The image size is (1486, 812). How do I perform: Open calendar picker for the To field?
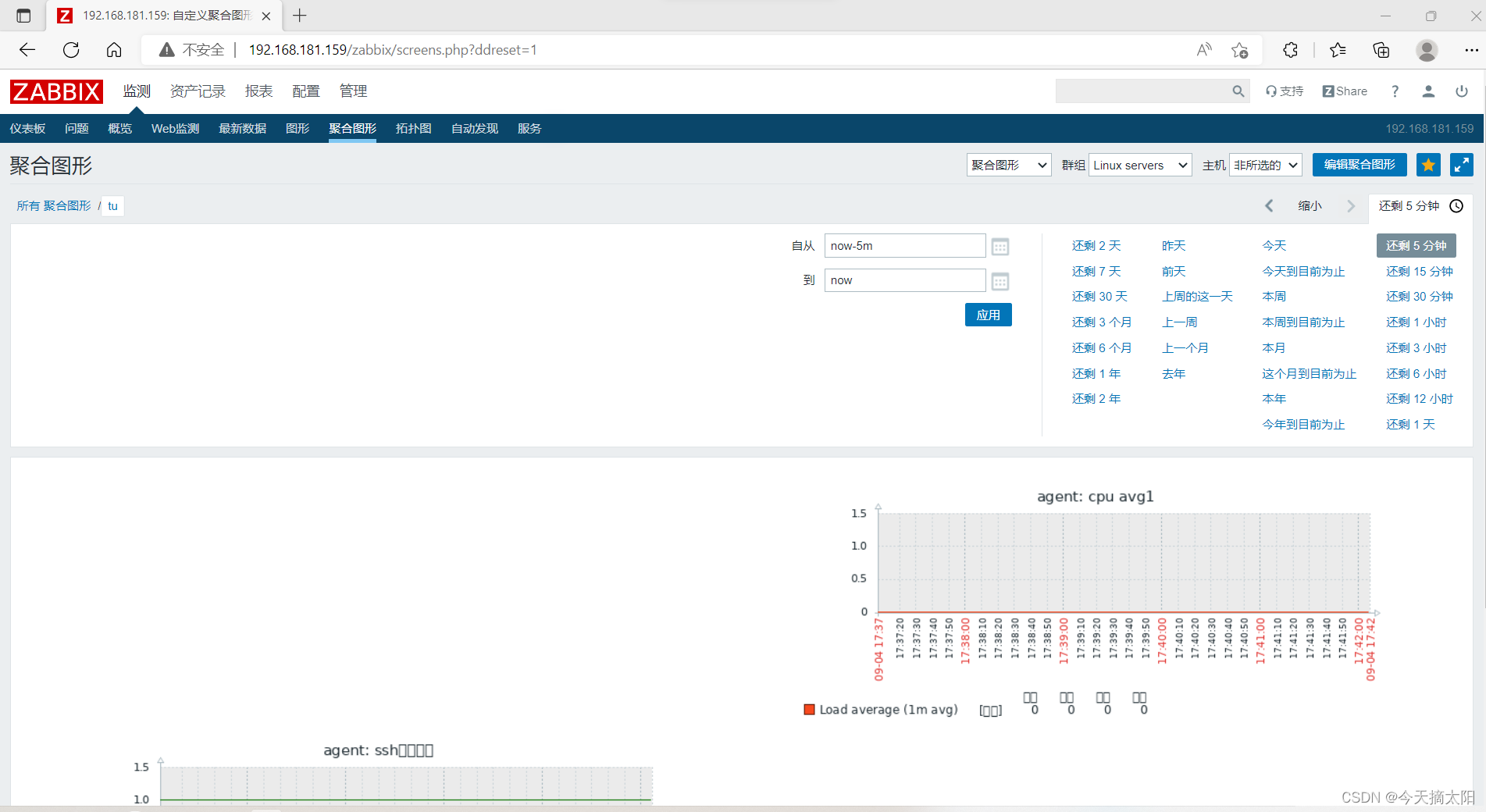coord(1000,281)
